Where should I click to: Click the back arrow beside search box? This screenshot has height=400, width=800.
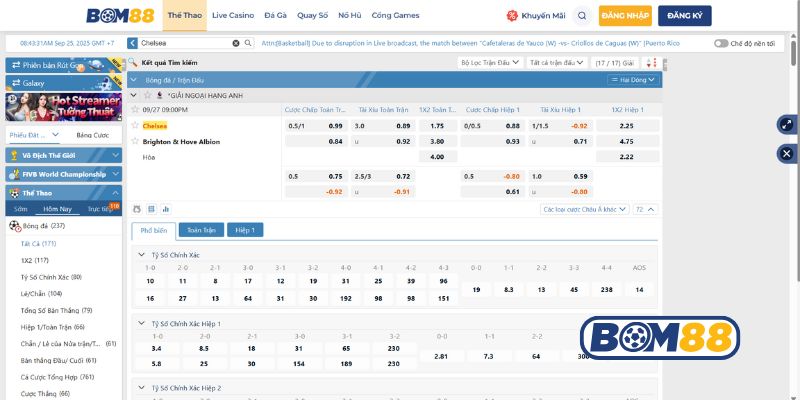pyautogui.click(x=133, y=43)
